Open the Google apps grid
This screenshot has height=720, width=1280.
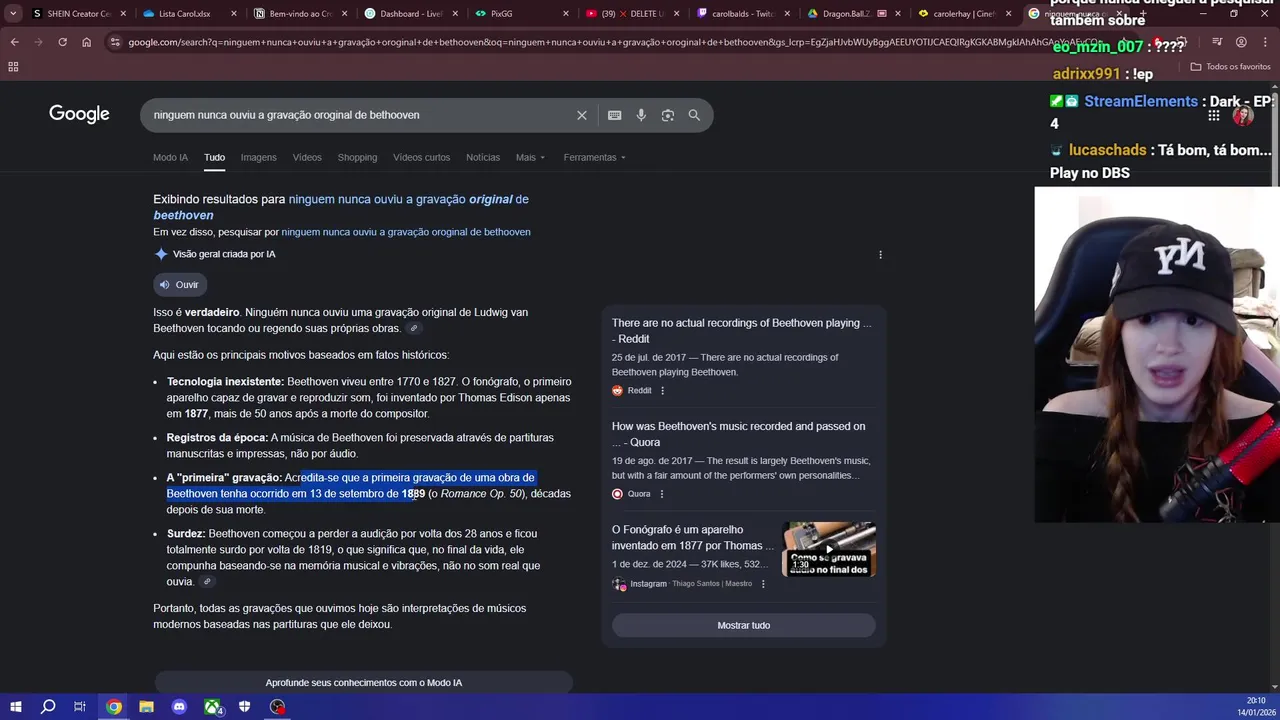click(1214, 115)
